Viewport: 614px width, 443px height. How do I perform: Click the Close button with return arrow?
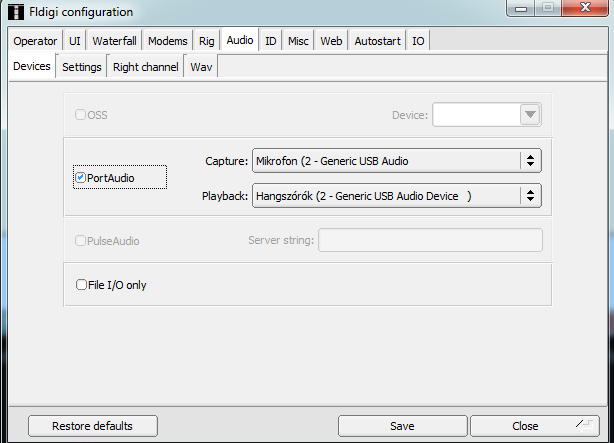535,426
